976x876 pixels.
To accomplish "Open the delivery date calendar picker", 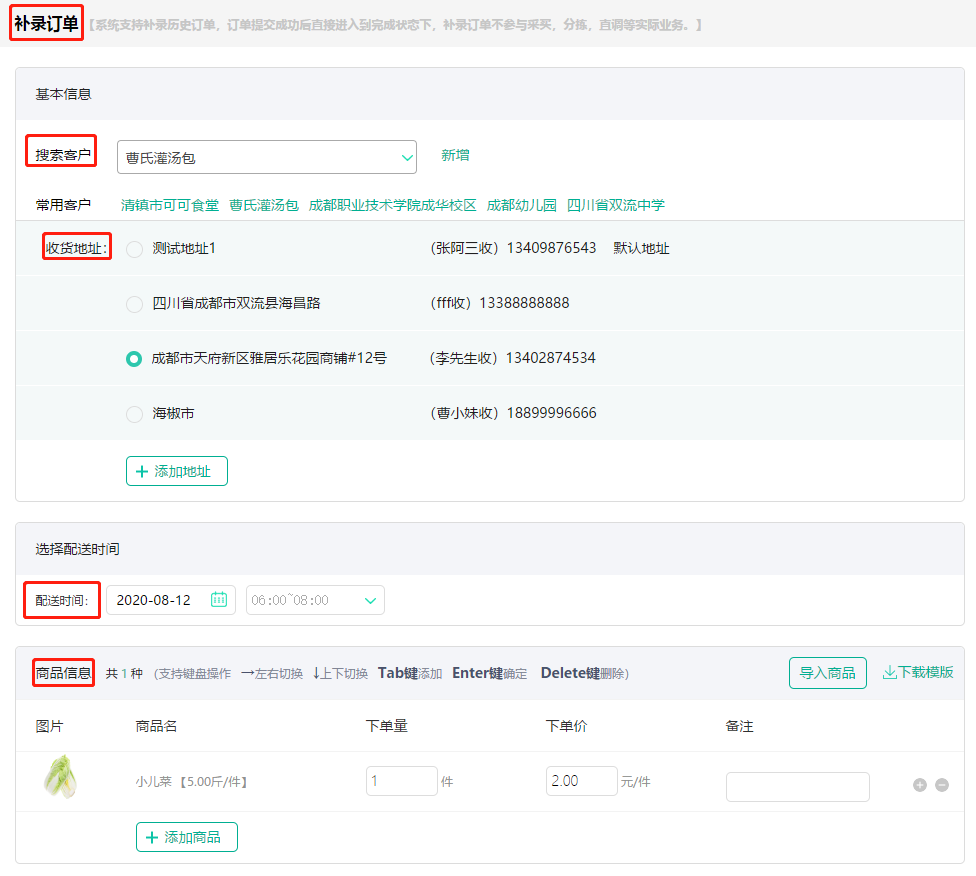I will click(x=220, y=600).
